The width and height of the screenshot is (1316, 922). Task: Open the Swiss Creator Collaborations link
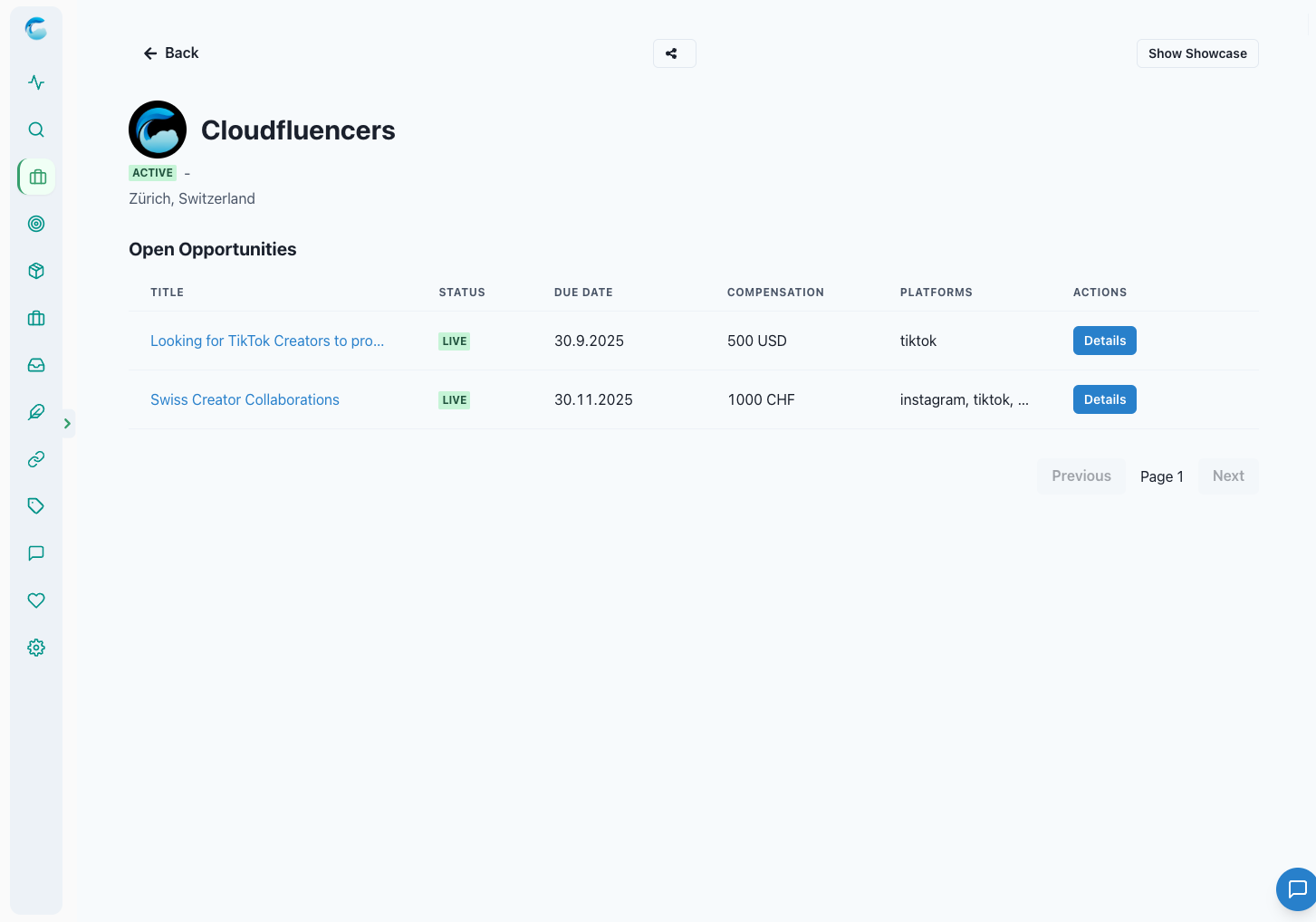coord(245,399)
